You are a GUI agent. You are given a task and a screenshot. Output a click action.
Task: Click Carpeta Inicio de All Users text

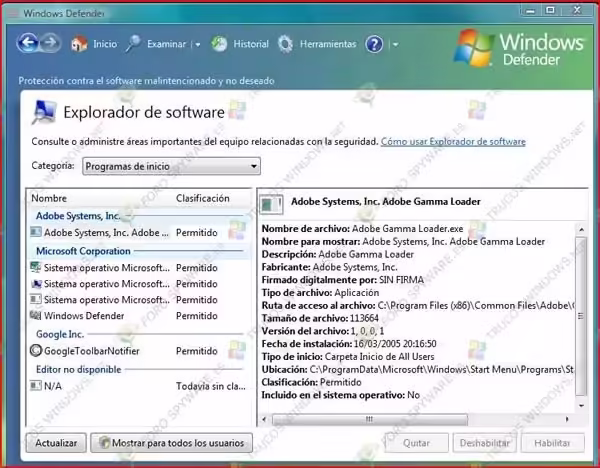(x=380, y=357)
